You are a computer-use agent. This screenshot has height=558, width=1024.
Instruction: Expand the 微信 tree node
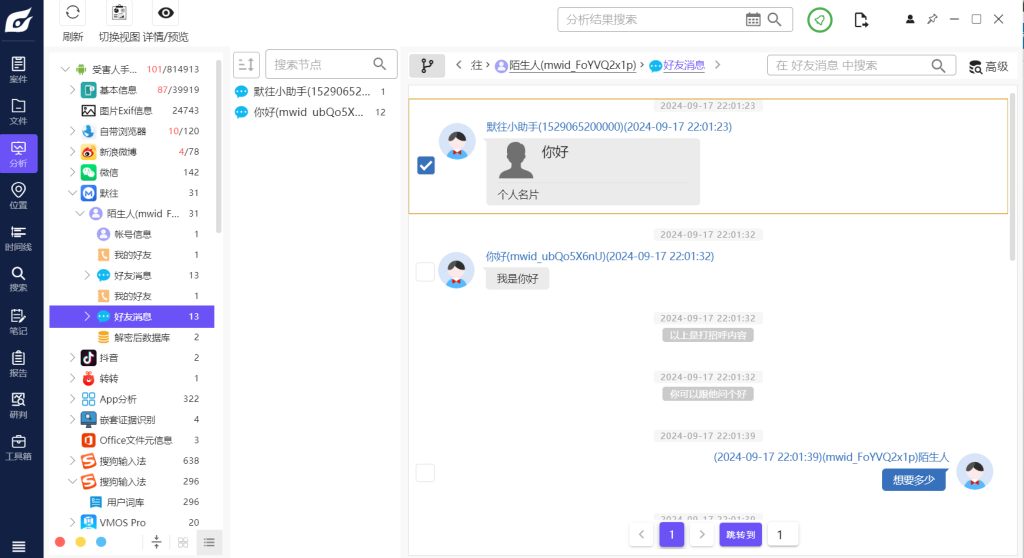[x=72, y=172]
